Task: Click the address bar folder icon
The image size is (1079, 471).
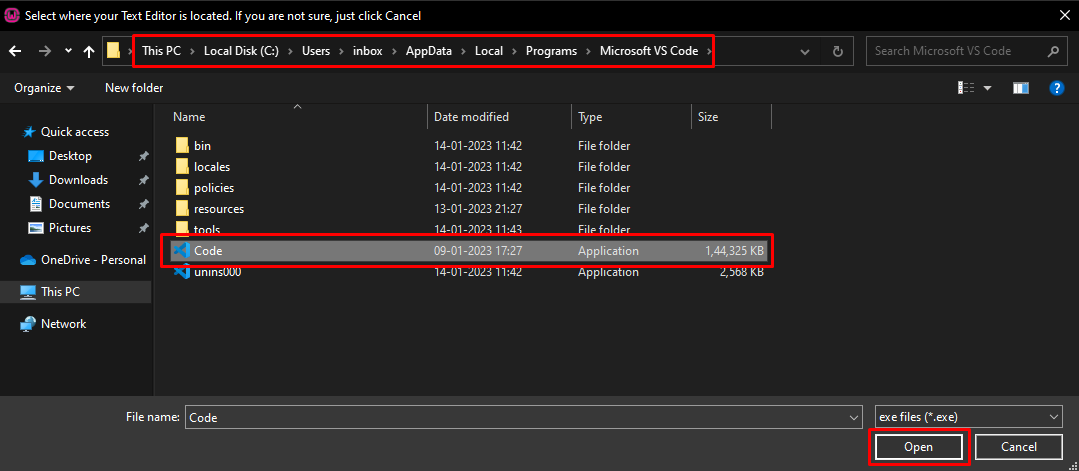Action: [x=114, y=51]
